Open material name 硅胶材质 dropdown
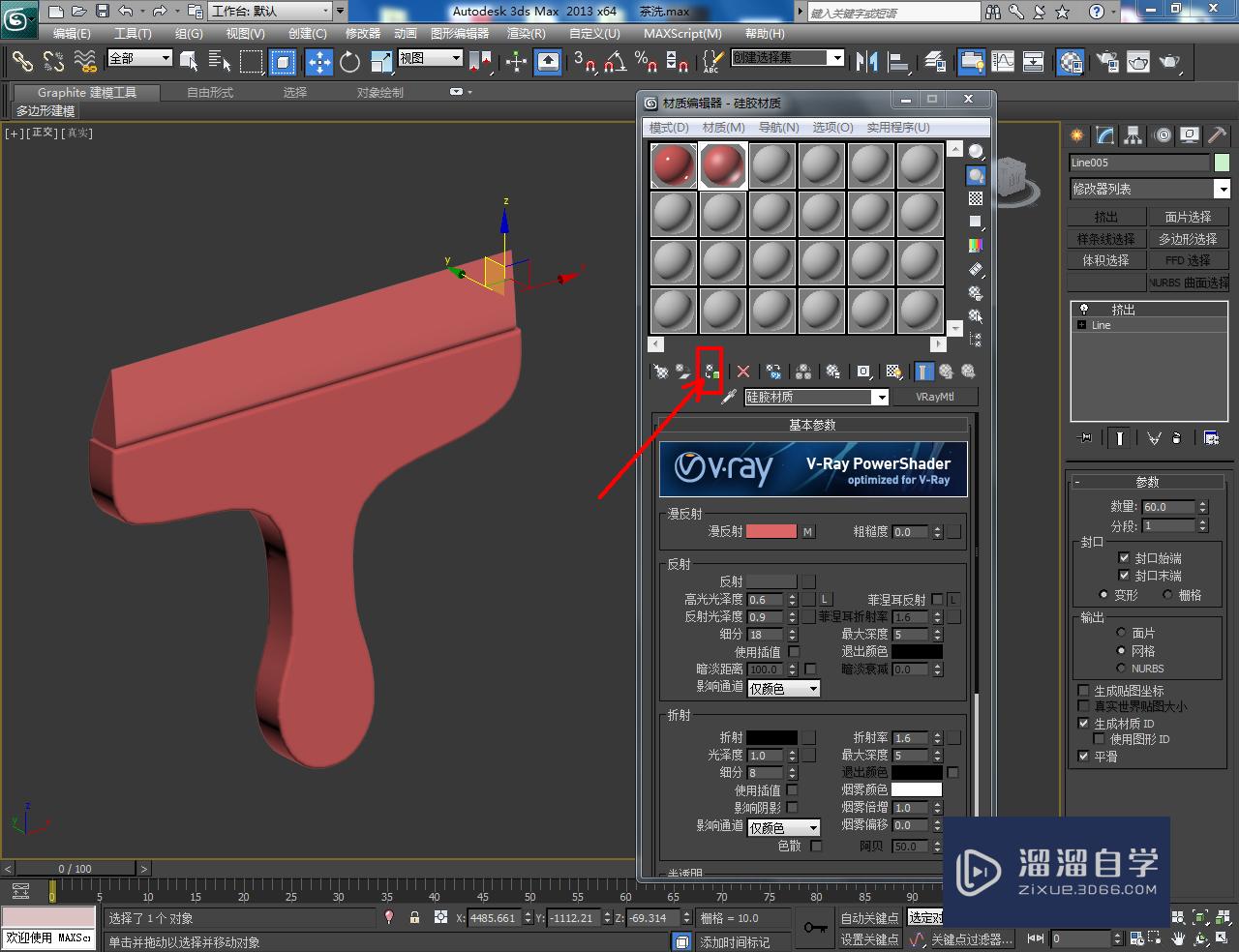The width and height of the screenshot is (1239, 952). pos(817,398)
